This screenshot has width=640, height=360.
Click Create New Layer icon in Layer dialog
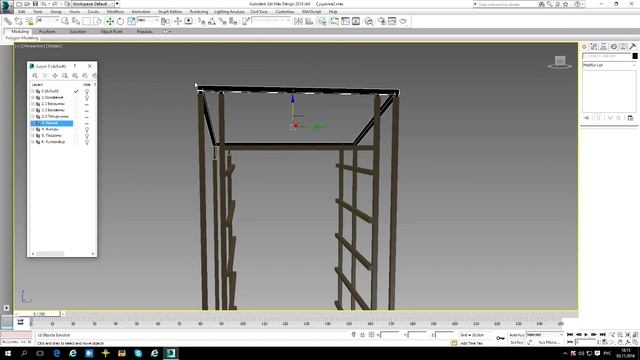click(35, 76)
